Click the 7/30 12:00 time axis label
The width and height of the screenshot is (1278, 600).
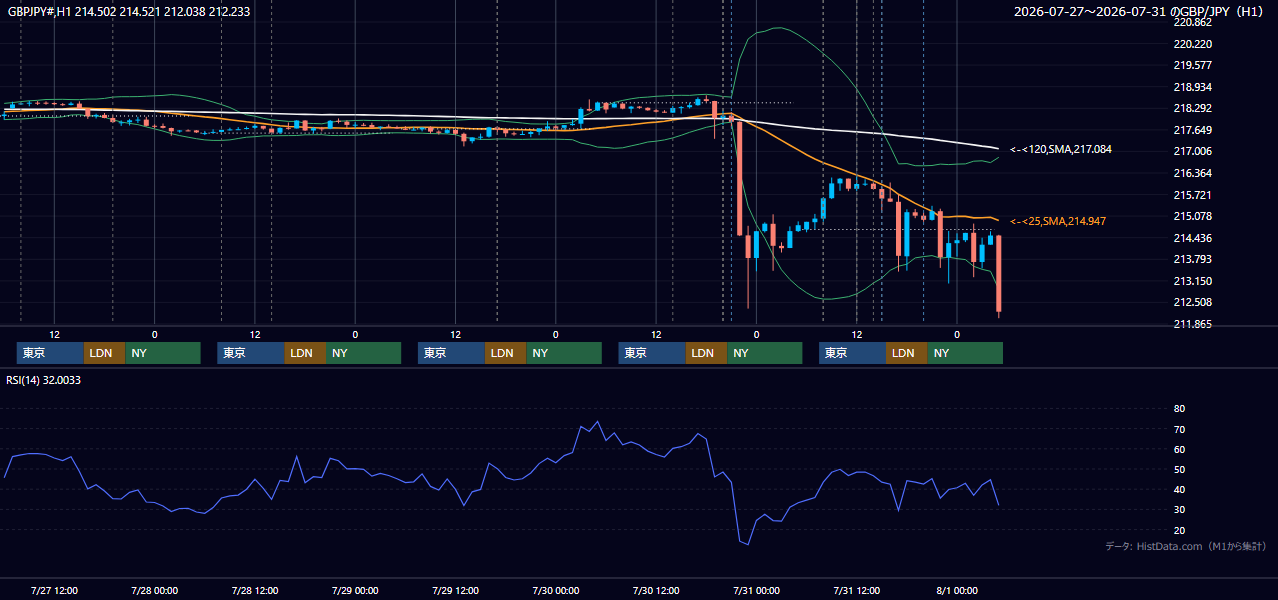tap(656, 590)
